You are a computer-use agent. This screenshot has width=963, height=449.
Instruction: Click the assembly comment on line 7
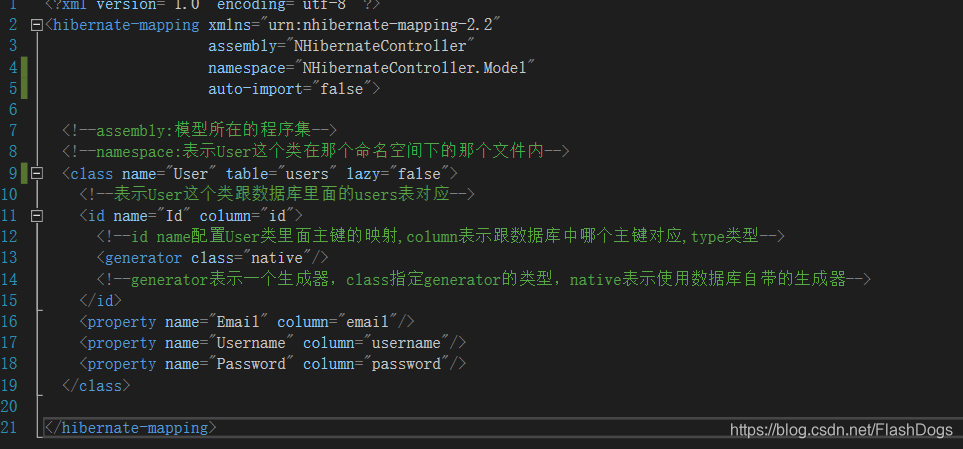point(200,131)
